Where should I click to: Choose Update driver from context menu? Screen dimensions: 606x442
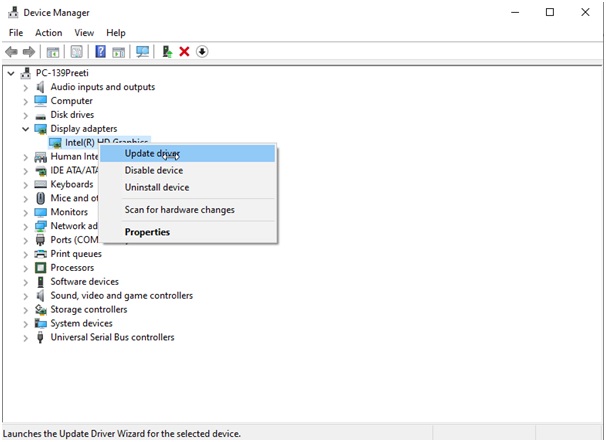(x=152, y=153)
